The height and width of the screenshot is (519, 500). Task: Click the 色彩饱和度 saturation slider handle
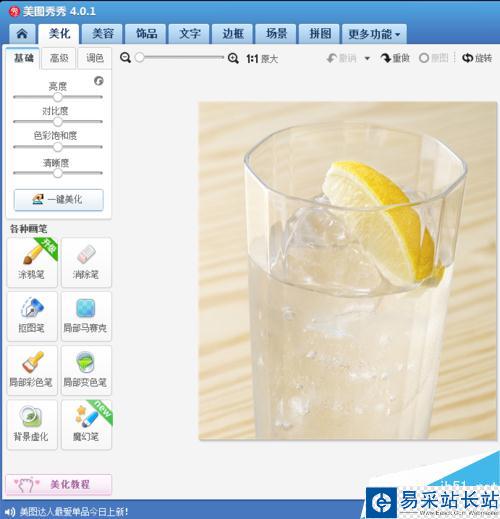58,147
